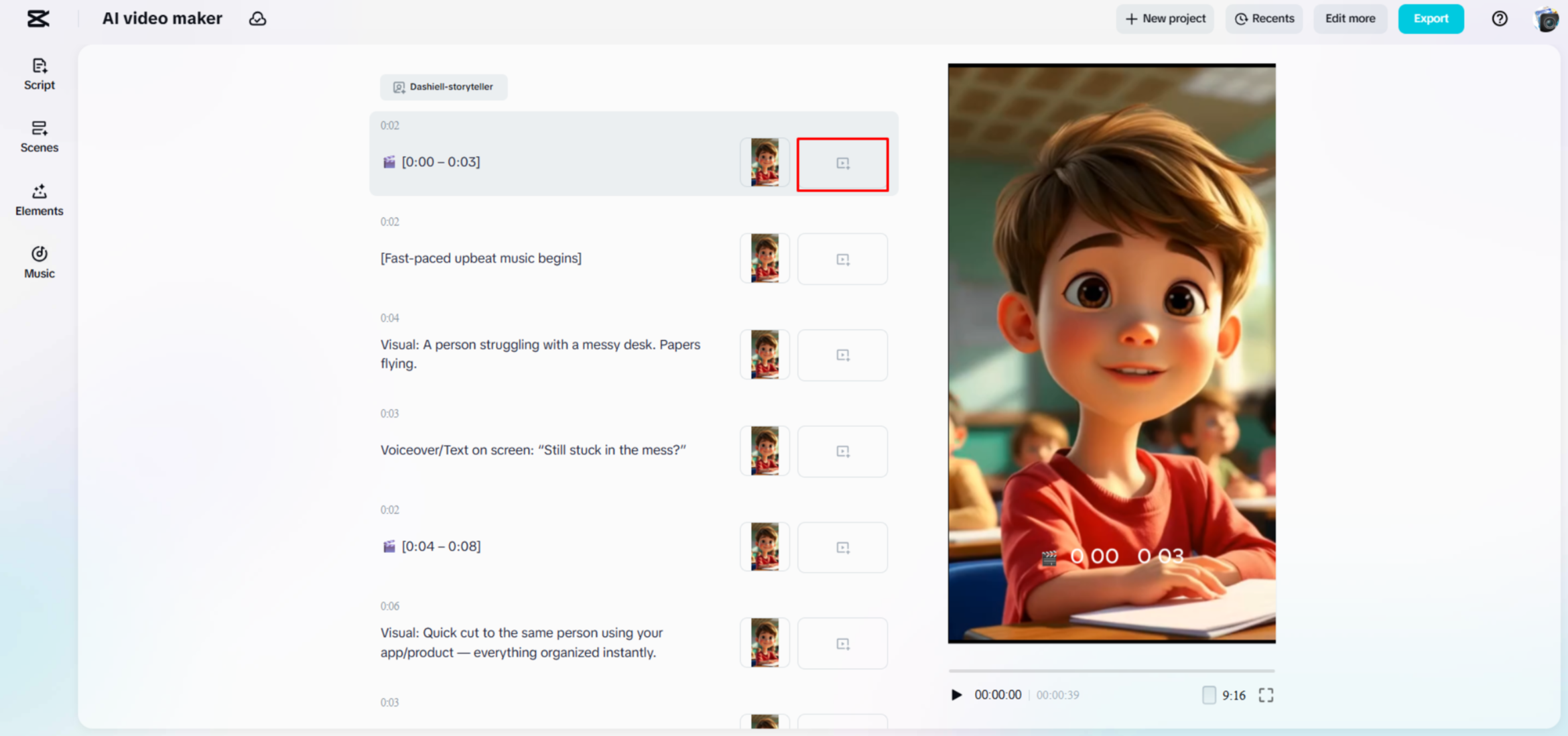Open the user profile menu
The image size is (1568, 736).
pos(1546,18)
